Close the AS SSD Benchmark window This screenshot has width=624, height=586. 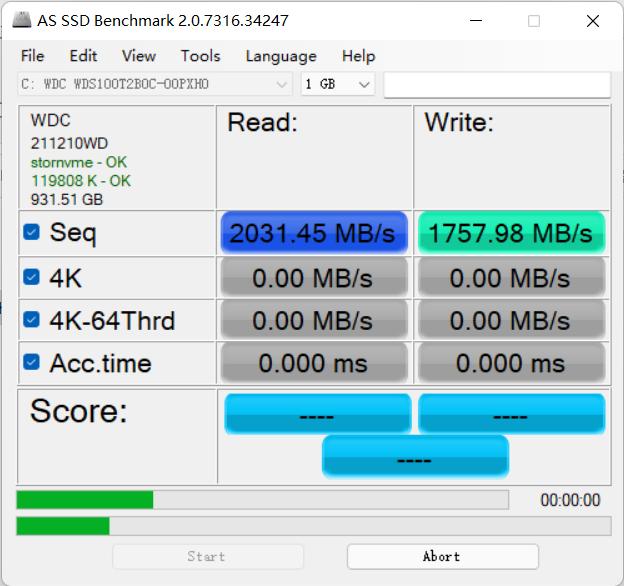tap(593, 21)
